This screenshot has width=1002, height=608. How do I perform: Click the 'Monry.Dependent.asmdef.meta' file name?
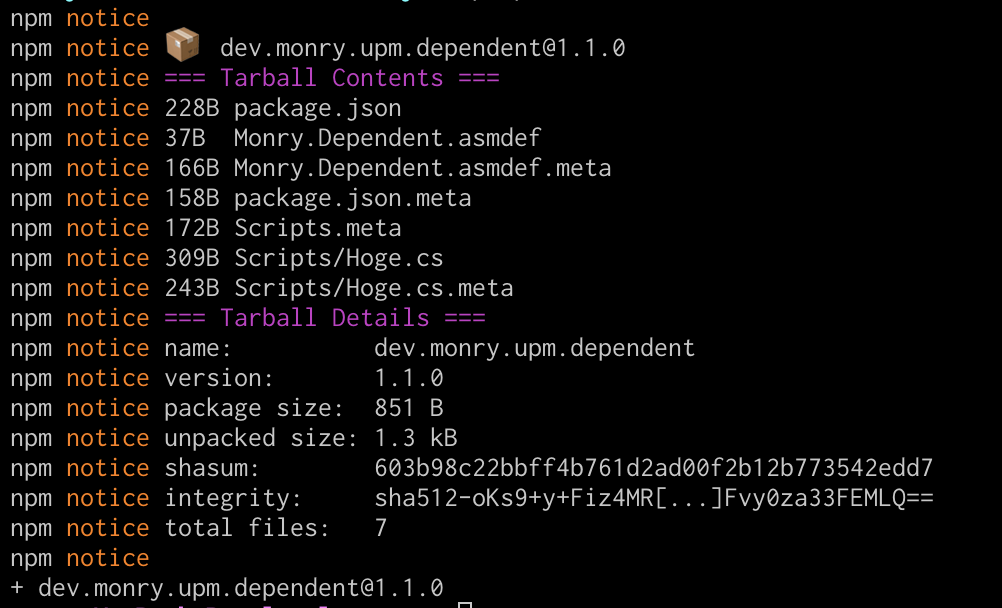[422, 168]
